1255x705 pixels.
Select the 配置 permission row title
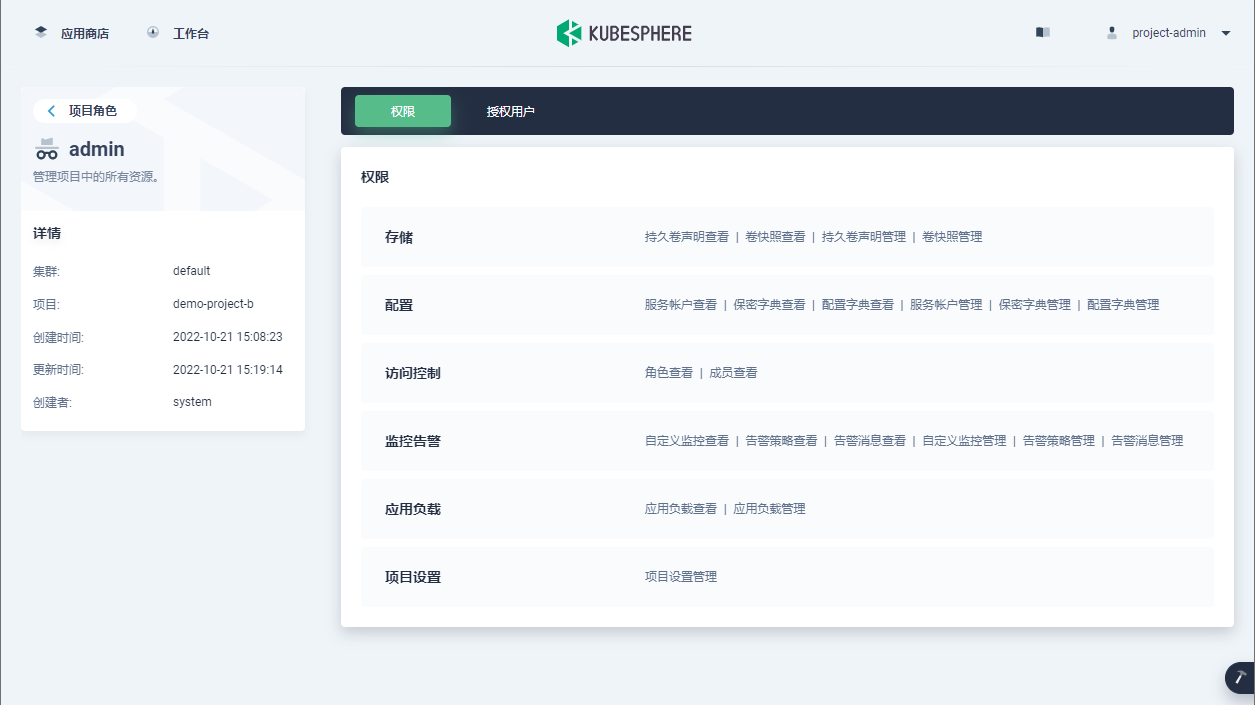399,305
